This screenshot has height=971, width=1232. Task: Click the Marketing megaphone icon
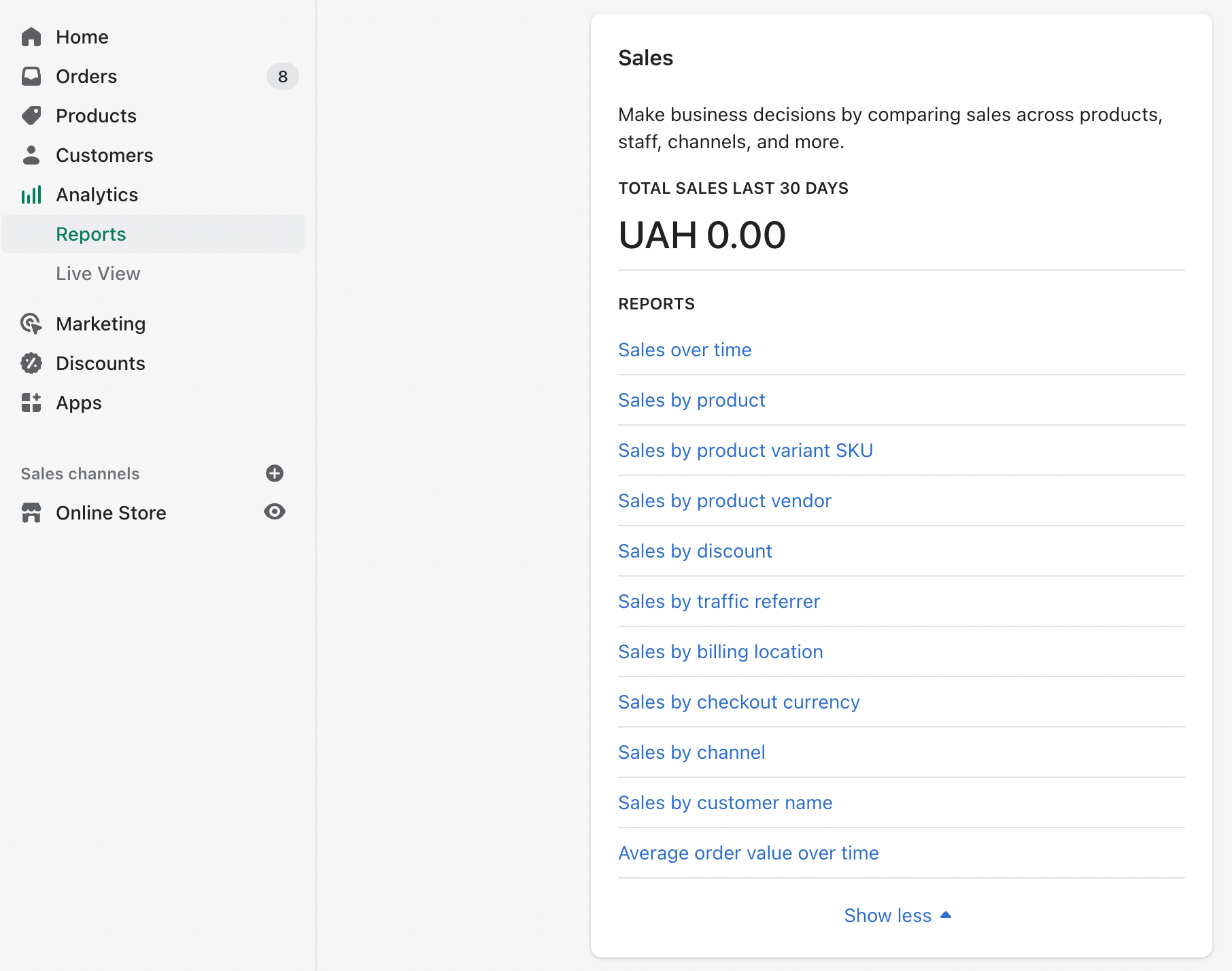point(31,324)
